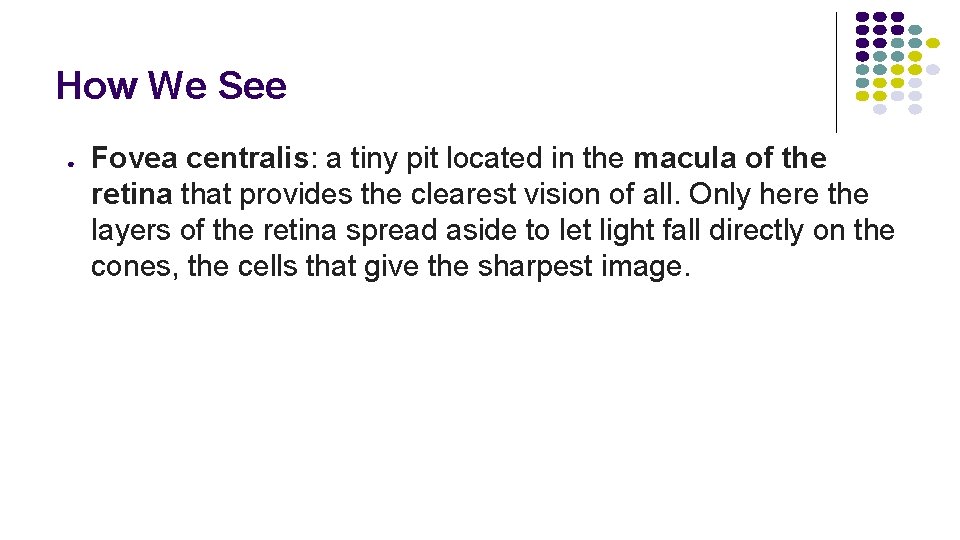
Task: Click the small bullet point before Fovea
Action: pyautogui.click(x=71, y=164)
